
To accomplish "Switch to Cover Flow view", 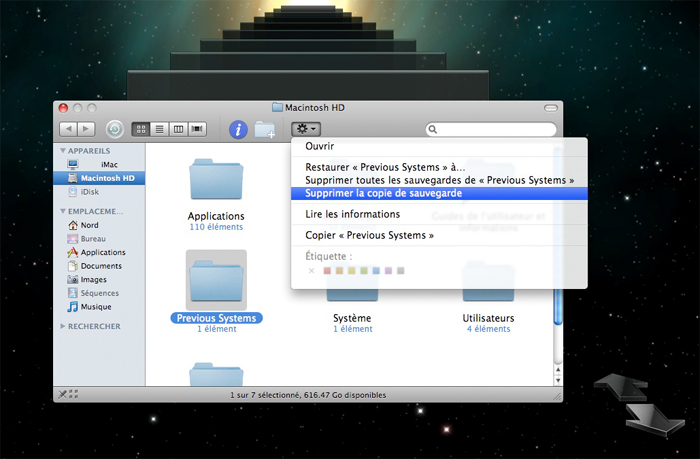I will click(197, 129).
